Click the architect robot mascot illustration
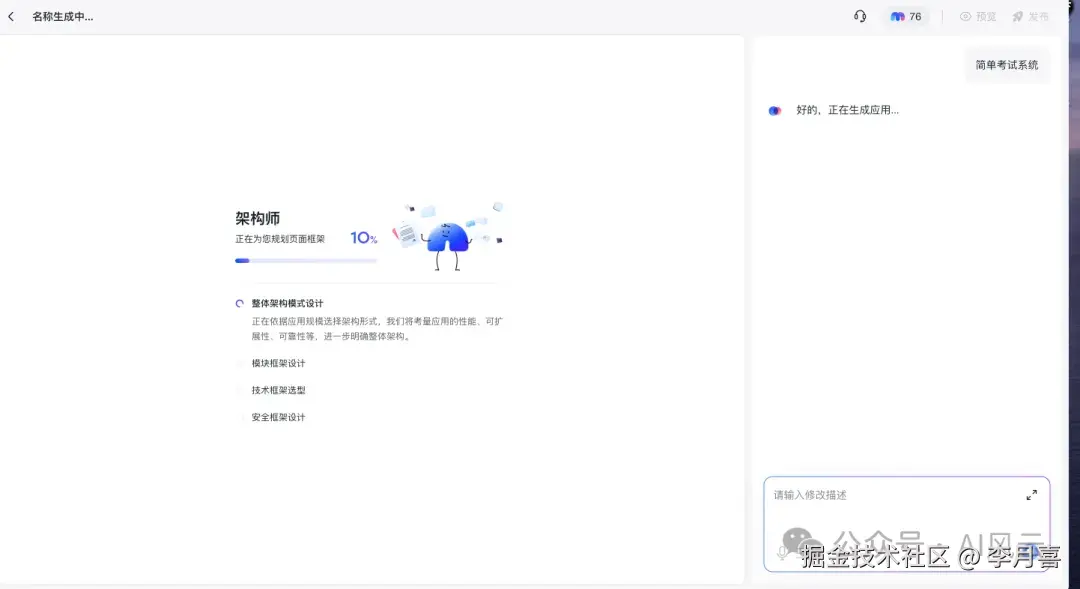This screenshot has width=1080, height=589. 448,235
